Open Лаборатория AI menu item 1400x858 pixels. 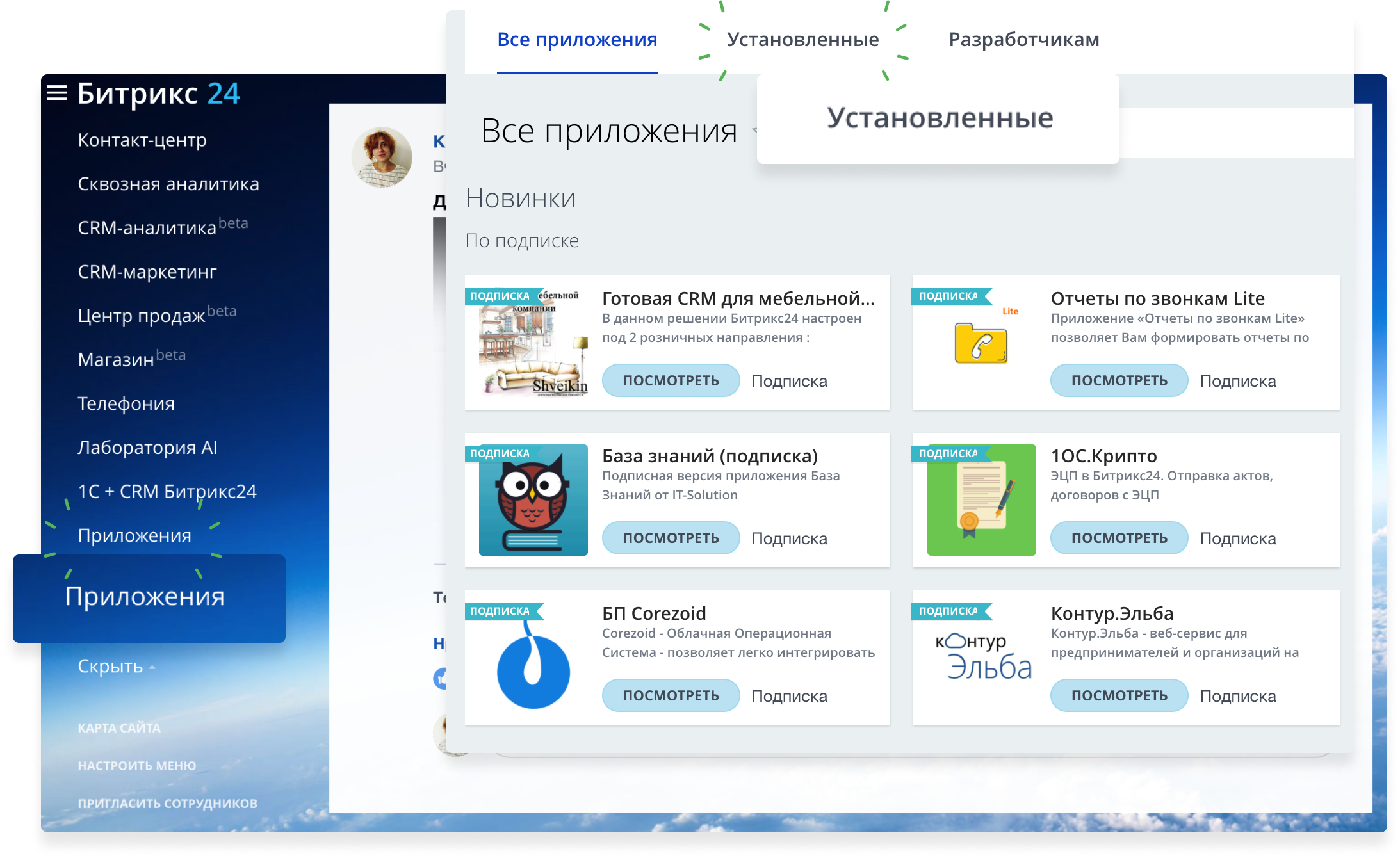click(147, 447)
